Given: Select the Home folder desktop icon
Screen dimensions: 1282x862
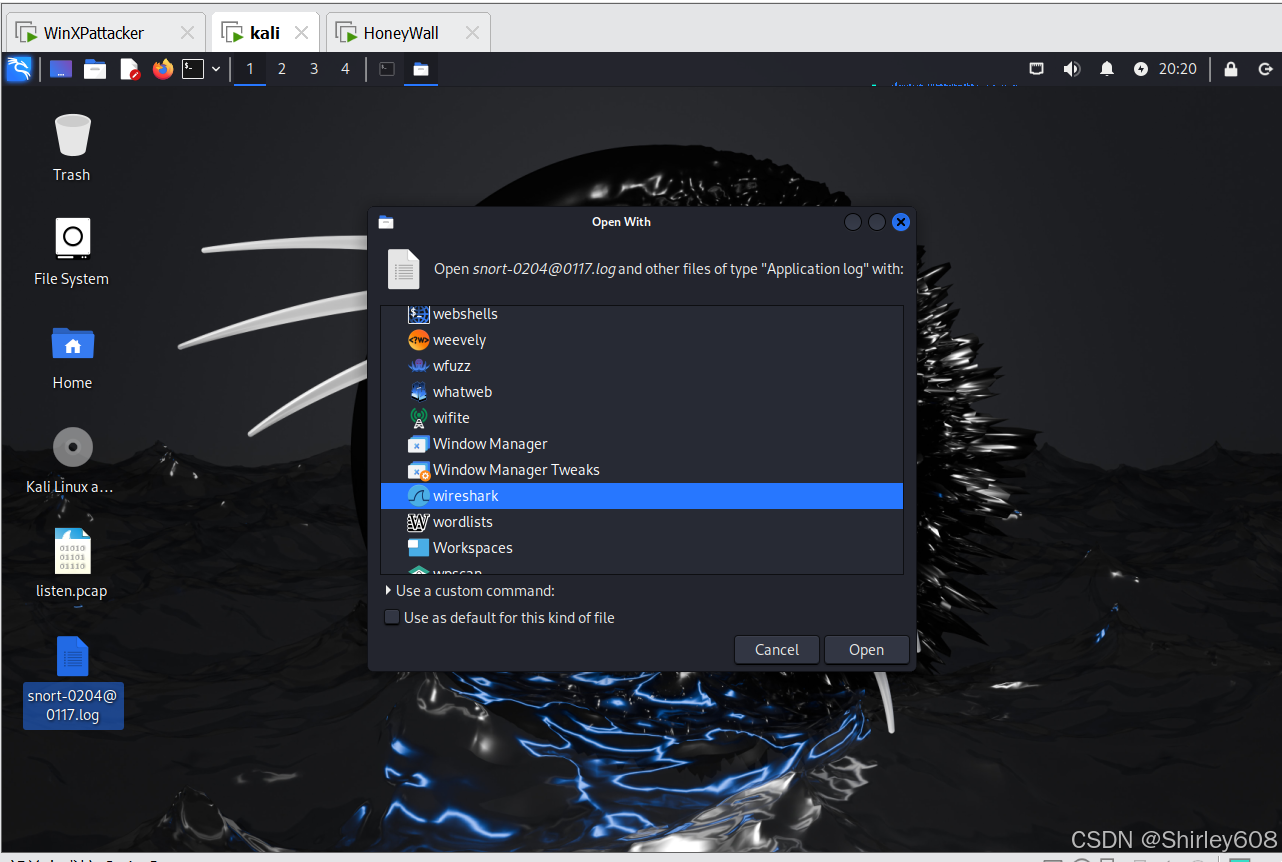Looking at the screenshot, I should coord(72,356).
